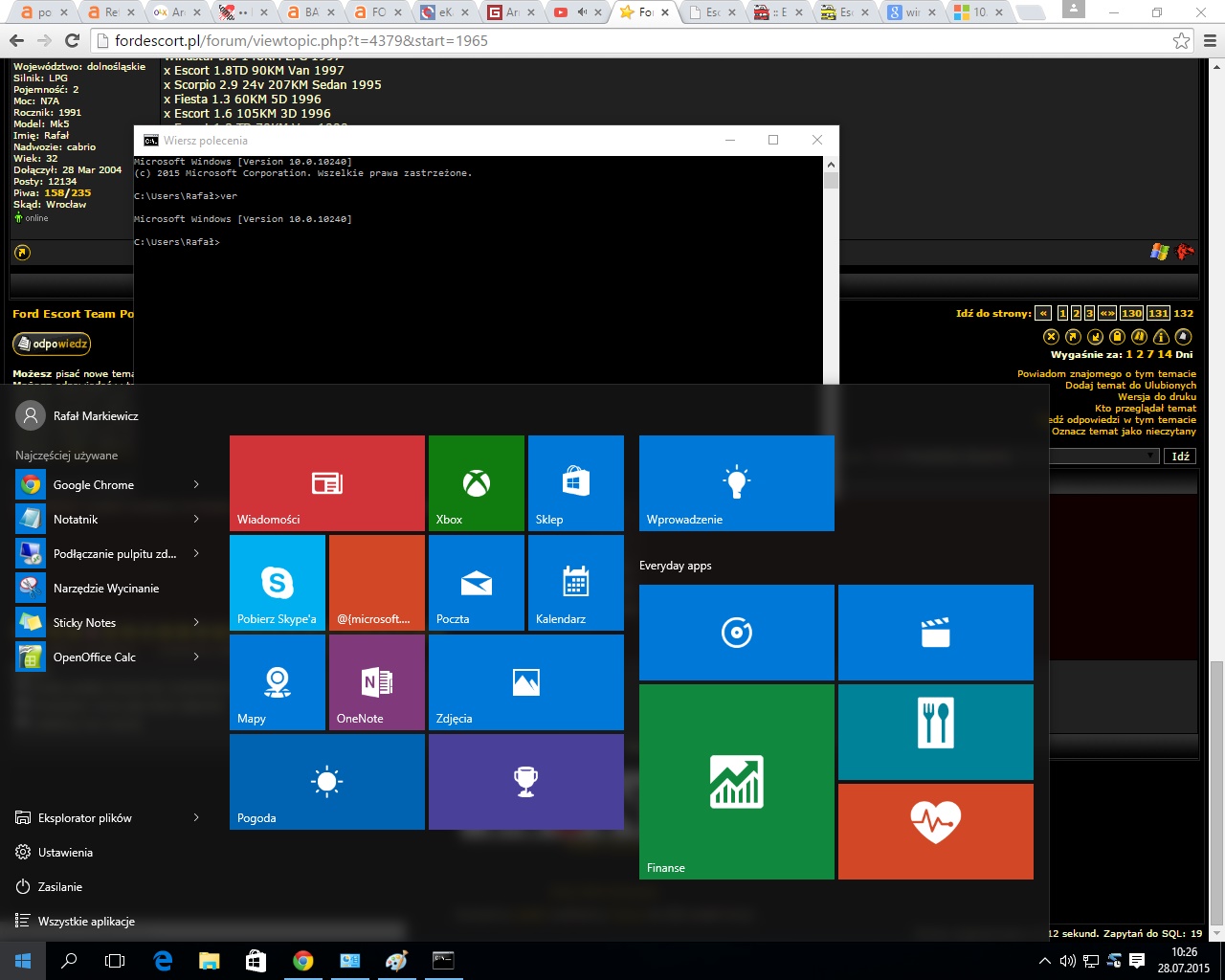1225x980 pixels.
Task: Open the Xbox tile
Action: [476, 483]
